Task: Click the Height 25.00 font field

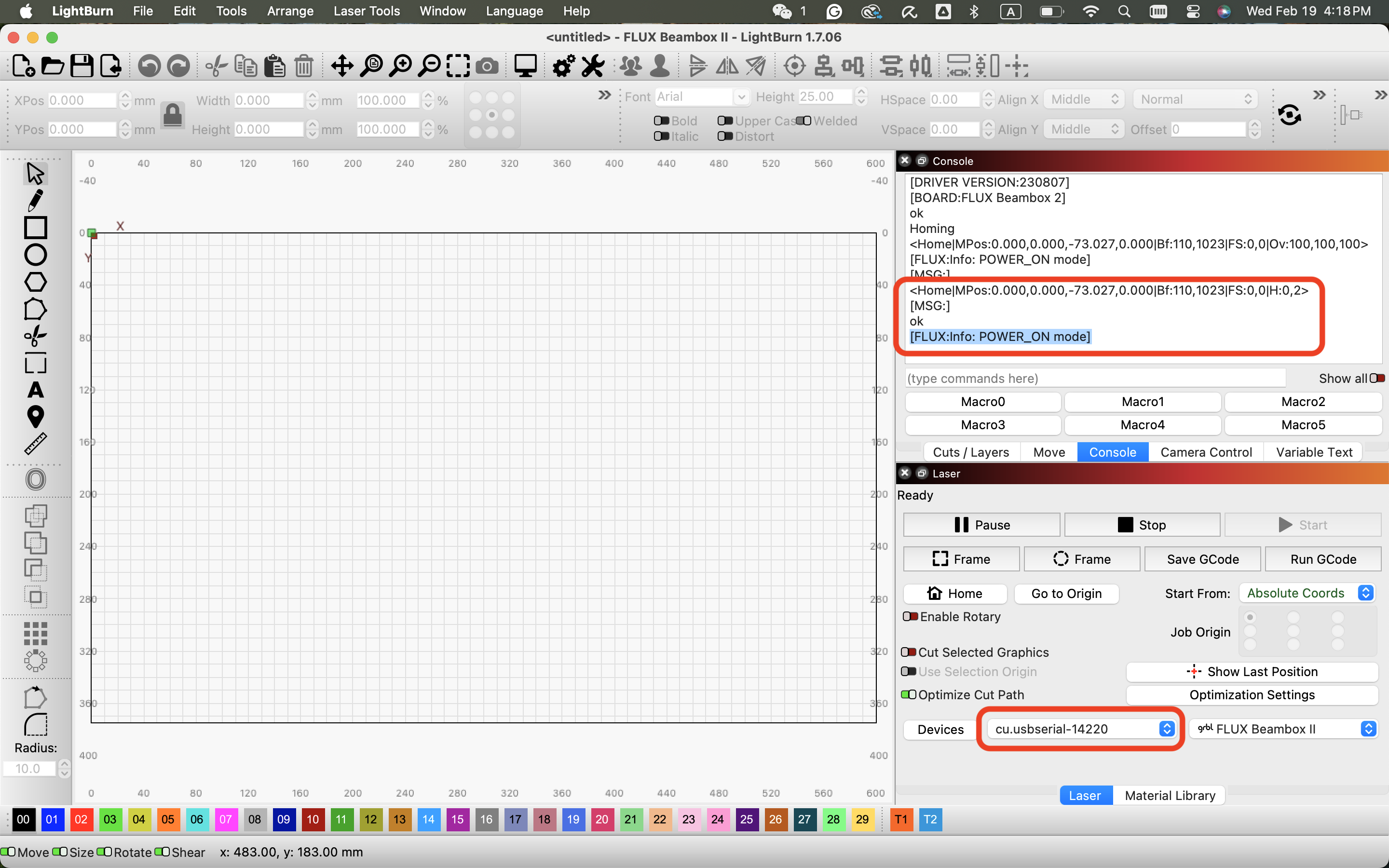Action: [x=824, y=96]
